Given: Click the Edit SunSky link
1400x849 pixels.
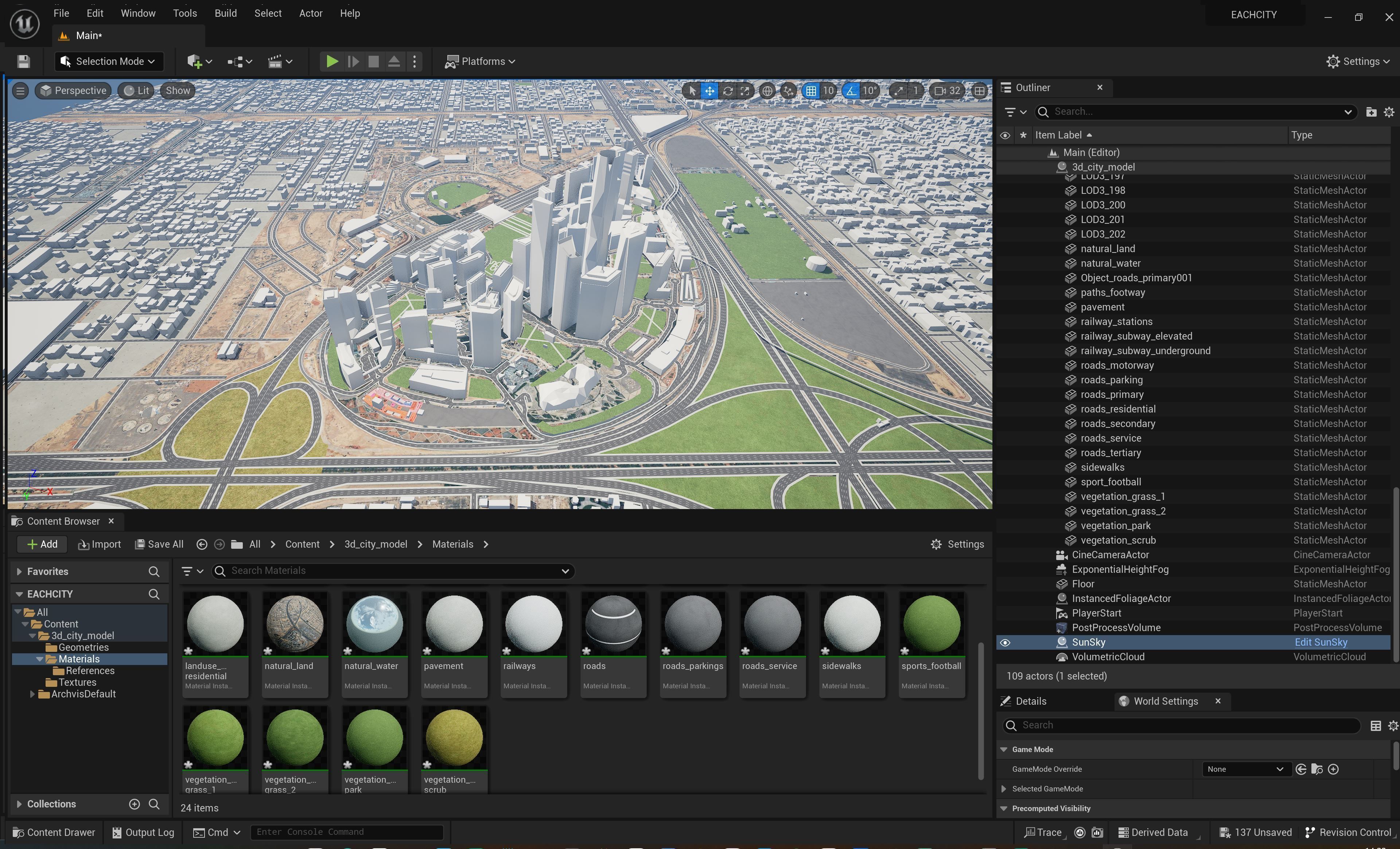Looking at the screenshot, I should [x=1321, y=642].
